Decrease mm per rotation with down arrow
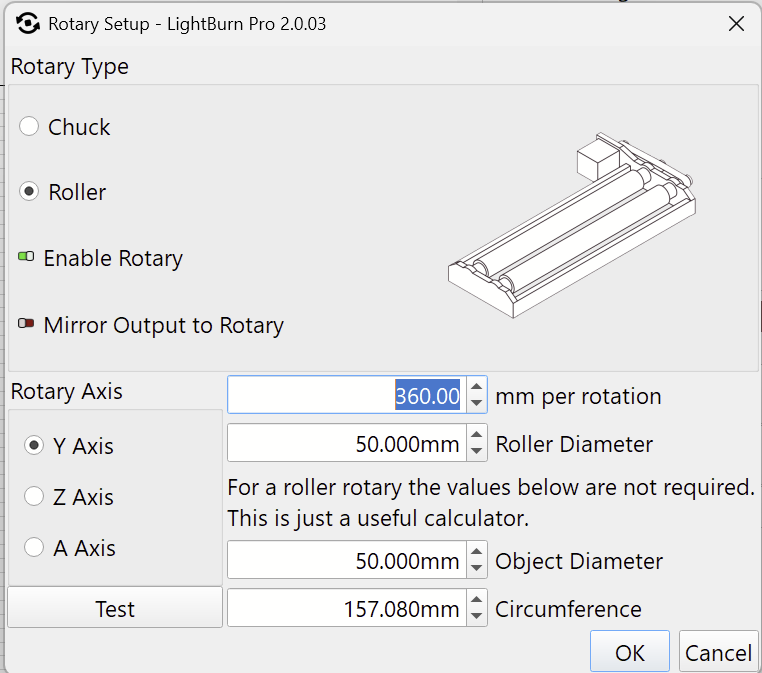Image resolution: width=762 pixels, height=673 pixels. [477, 403]
